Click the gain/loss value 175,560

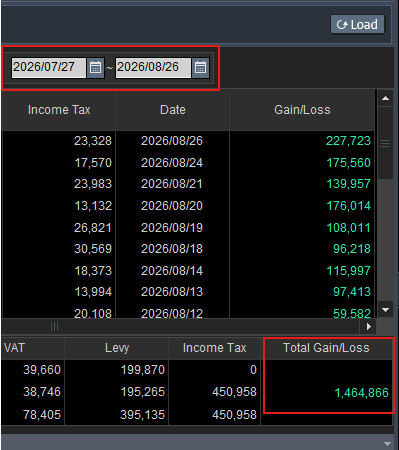pos(348,163)
